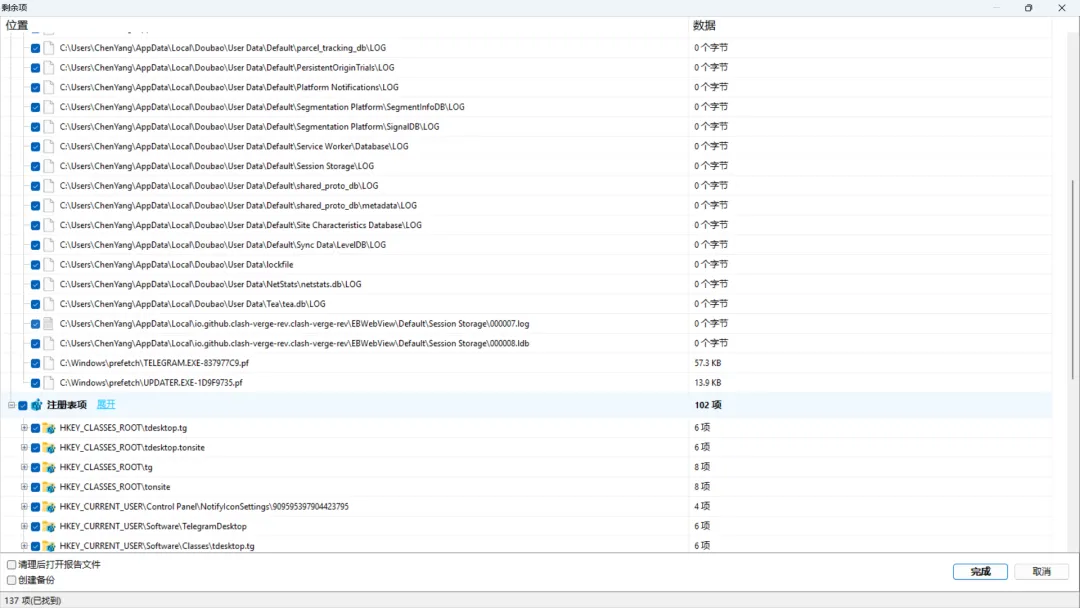The image size is (1080, 608).
Task: Collapse the 注册表项 section
Action: pyautogui.click(x=11, y=405)
